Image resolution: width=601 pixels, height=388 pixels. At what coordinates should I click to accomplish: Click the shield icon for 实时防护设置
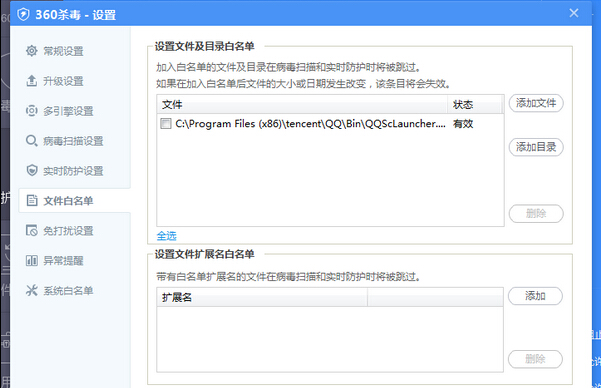tap(31, 170)
